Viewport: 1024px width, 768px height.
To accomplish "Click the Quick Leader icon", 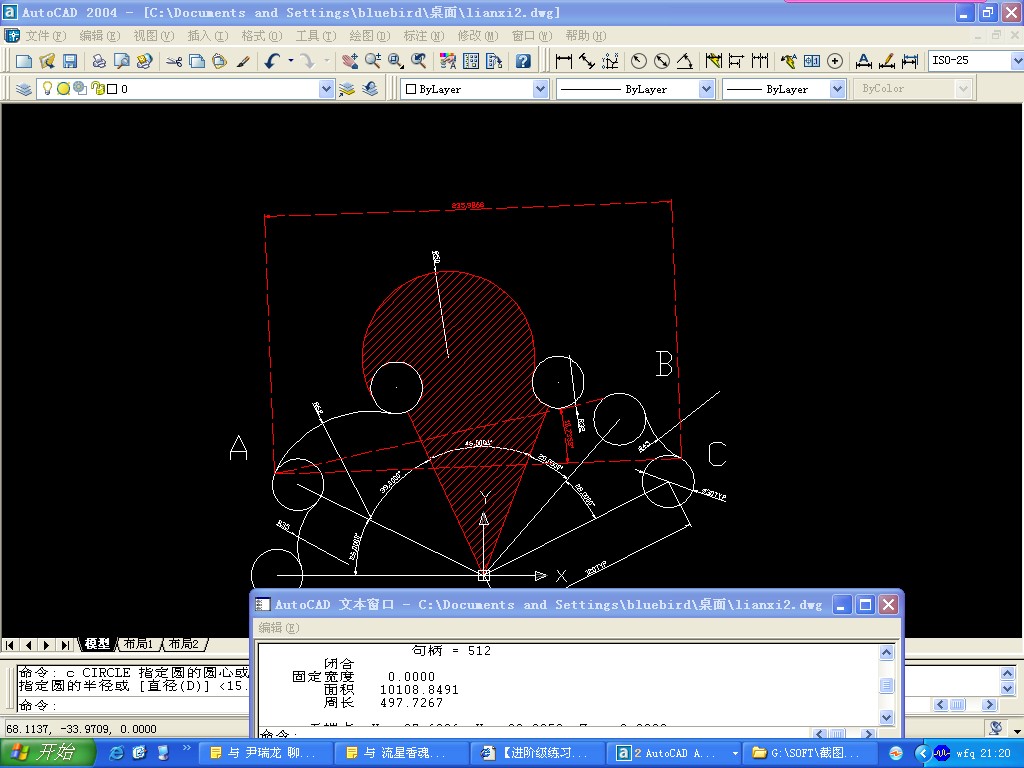I will click(x=788, y=61).
